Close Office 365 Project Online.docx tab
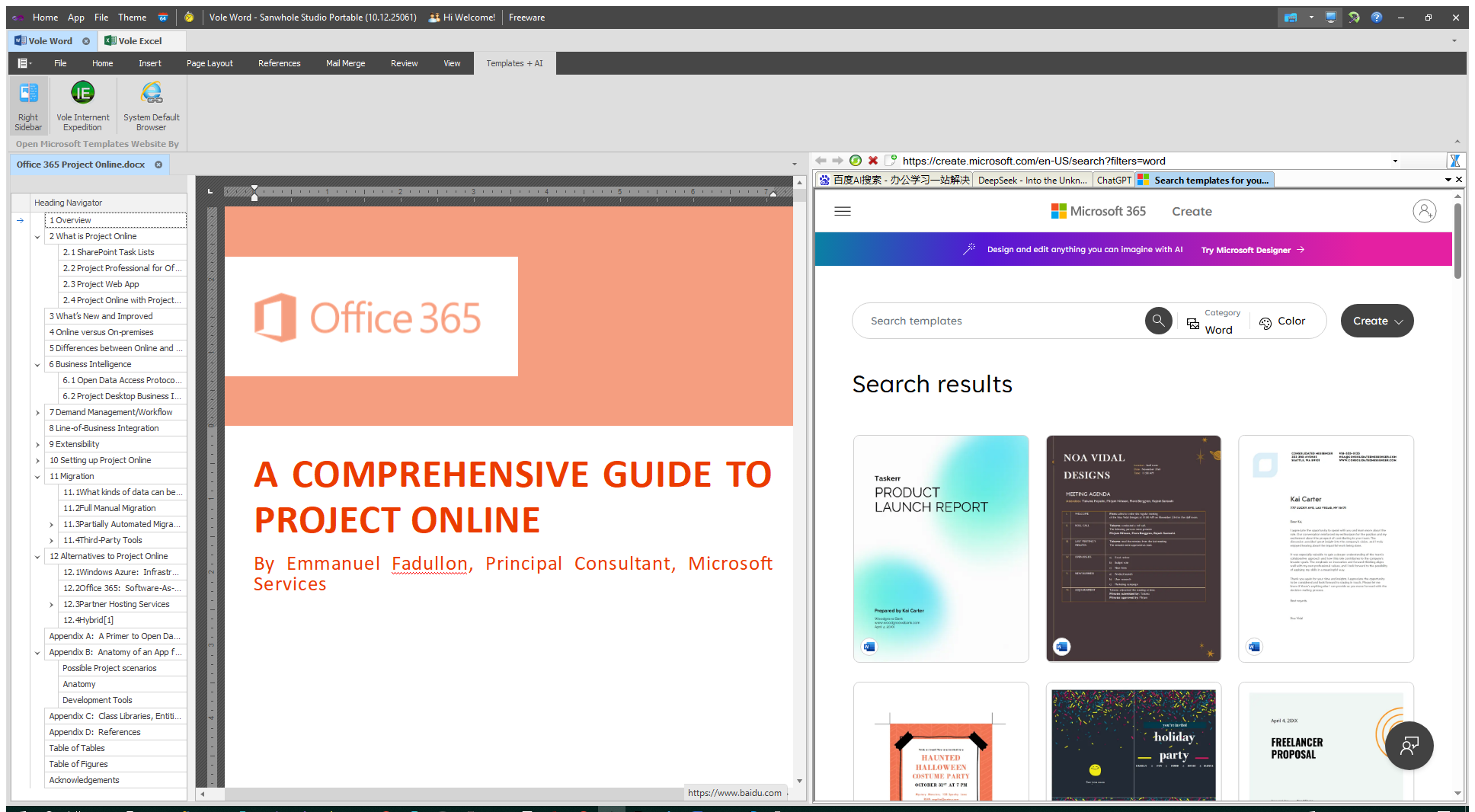The height and width of the screenshot is (812, 1475). click(x=158, y=165)
